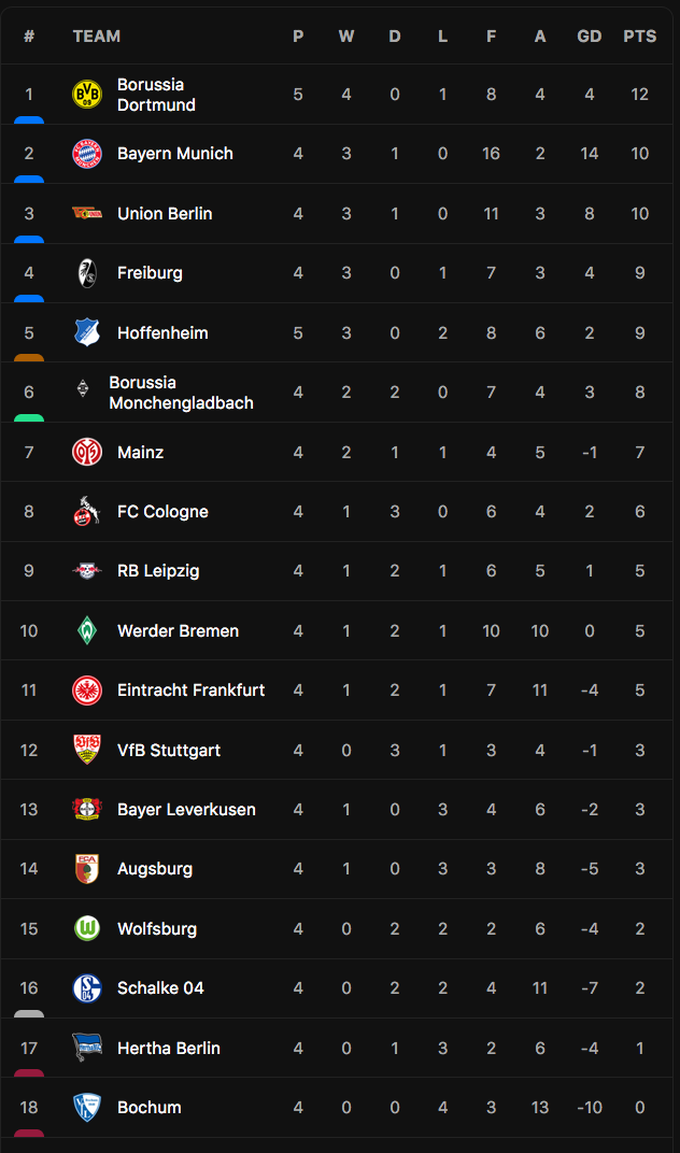The width and height of the screenshot is (680, 1153).
Task: Open the Freiburg crest icon
Action: click(x=87, y=273)
